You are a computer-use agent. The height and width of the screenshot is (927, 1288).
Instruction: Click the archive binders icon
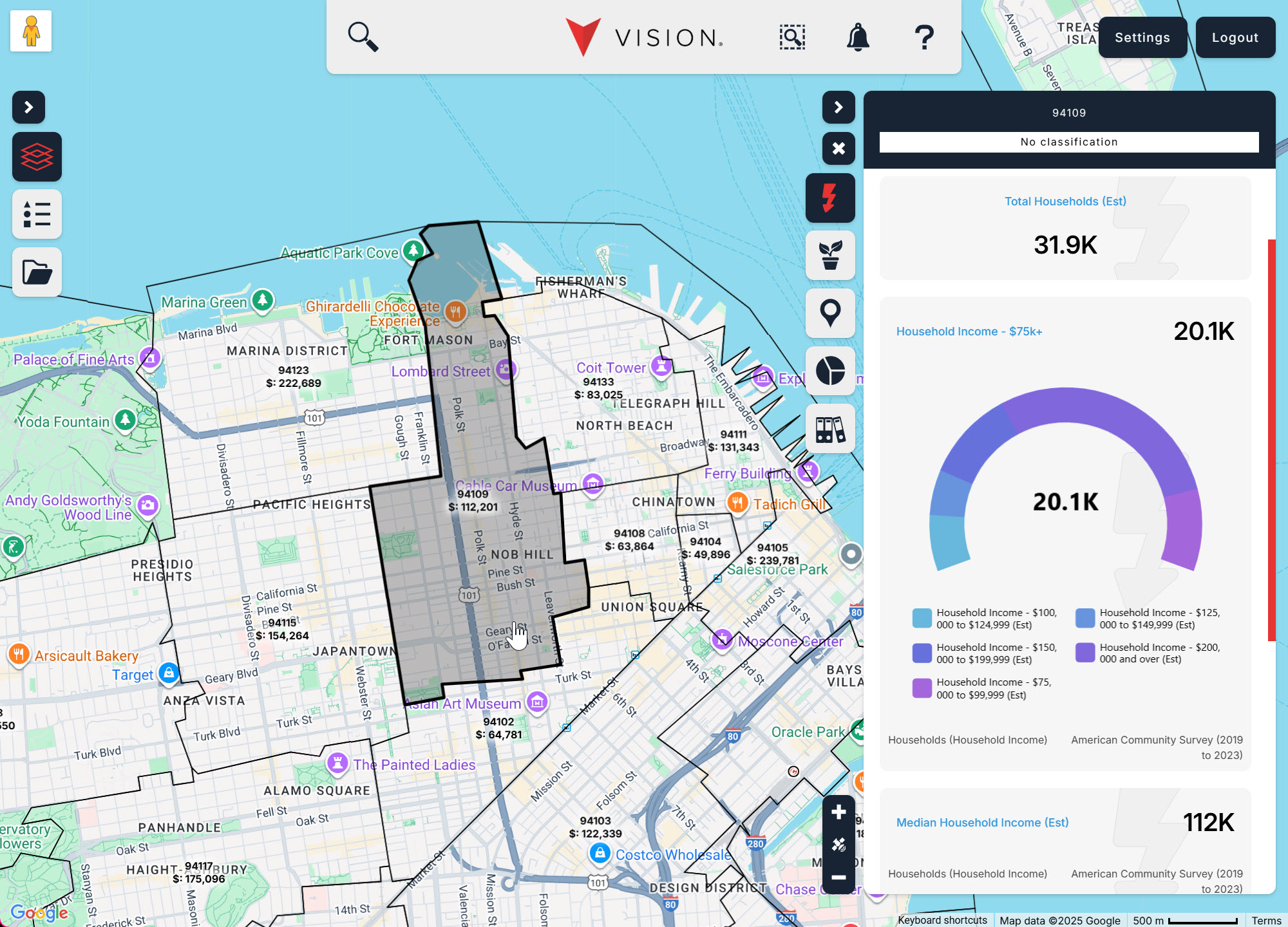point(830,429)
